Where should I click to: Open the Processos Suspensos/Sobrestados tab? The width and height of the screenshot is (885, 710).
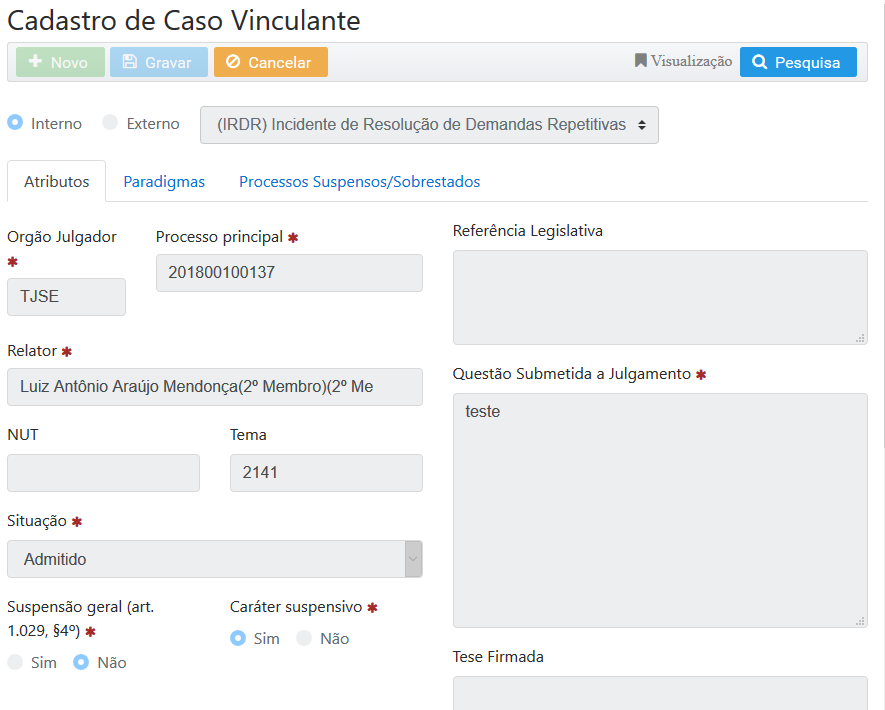point(359,182)
